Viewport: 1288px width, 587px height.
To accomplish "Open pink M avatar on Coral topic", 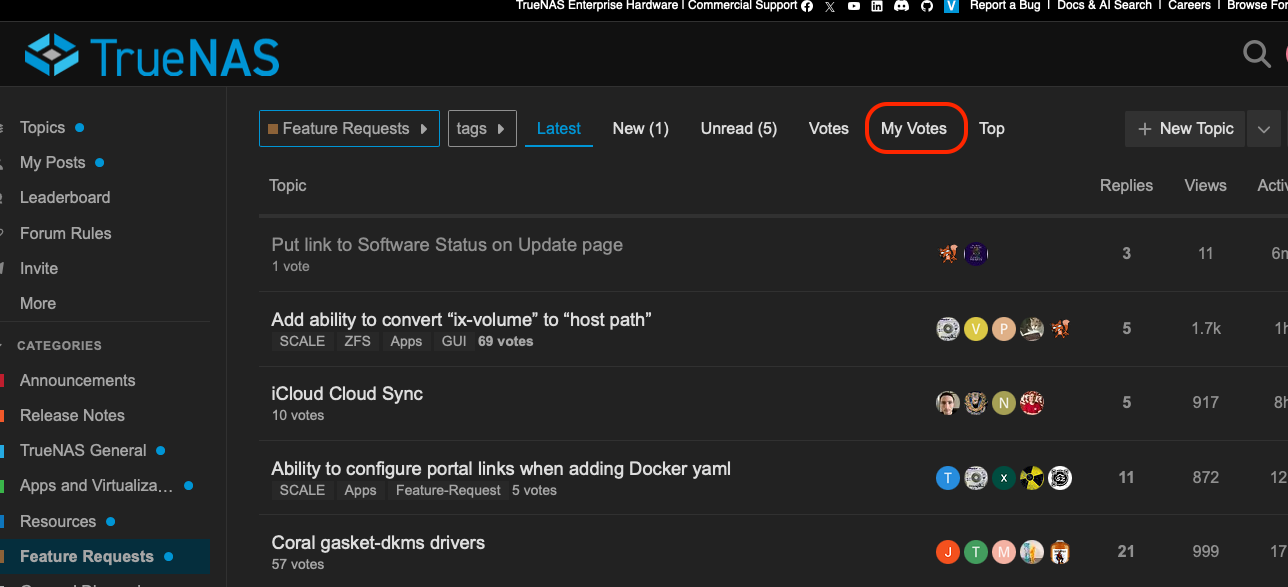I will tap(1004, 552).
